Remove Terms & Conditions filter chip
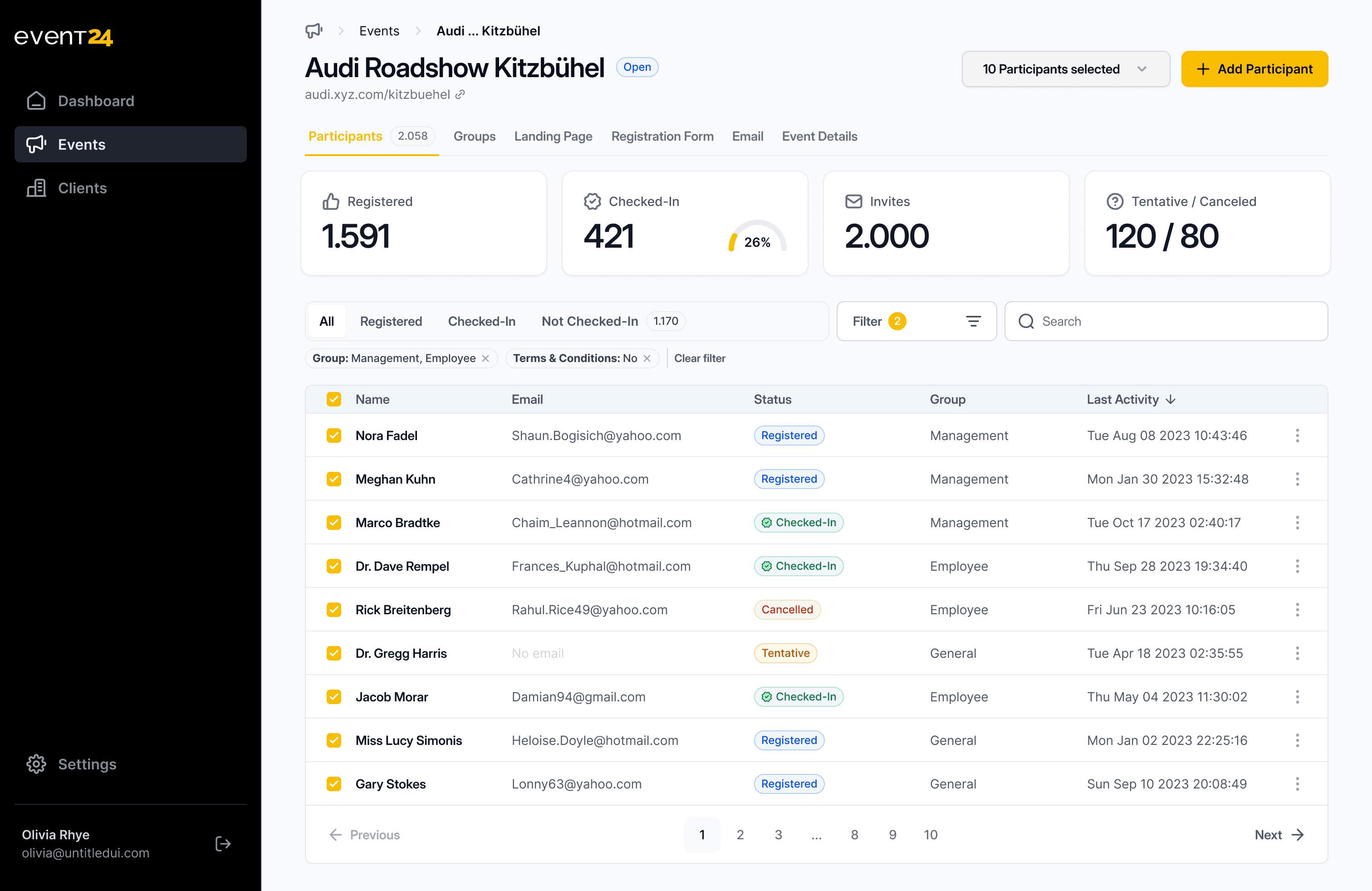The height and width of the screenshot is (891, 1372). 647,358
